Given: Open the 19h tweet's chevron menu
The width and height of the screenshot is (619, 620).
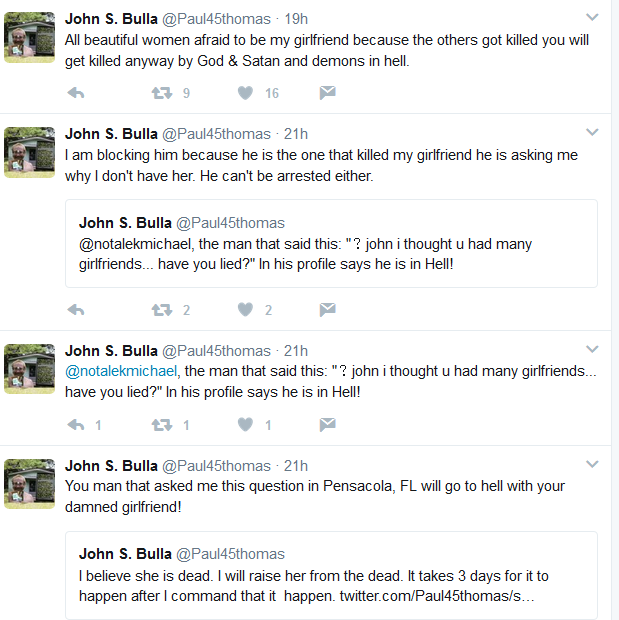Looking at the screenshot, I should [592, 17].
